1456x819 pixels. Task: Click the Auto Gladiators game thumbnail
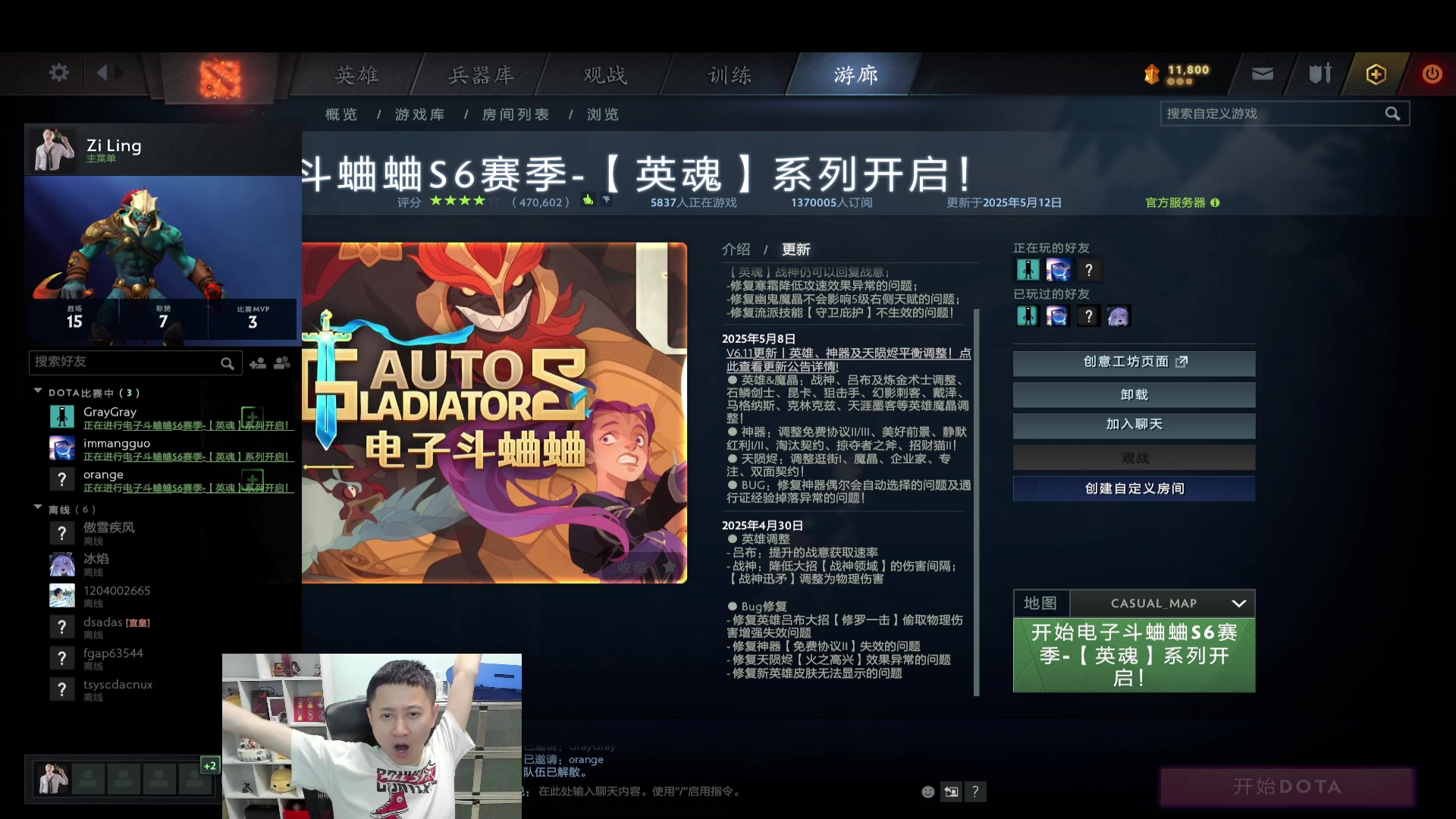pos(494,413)
